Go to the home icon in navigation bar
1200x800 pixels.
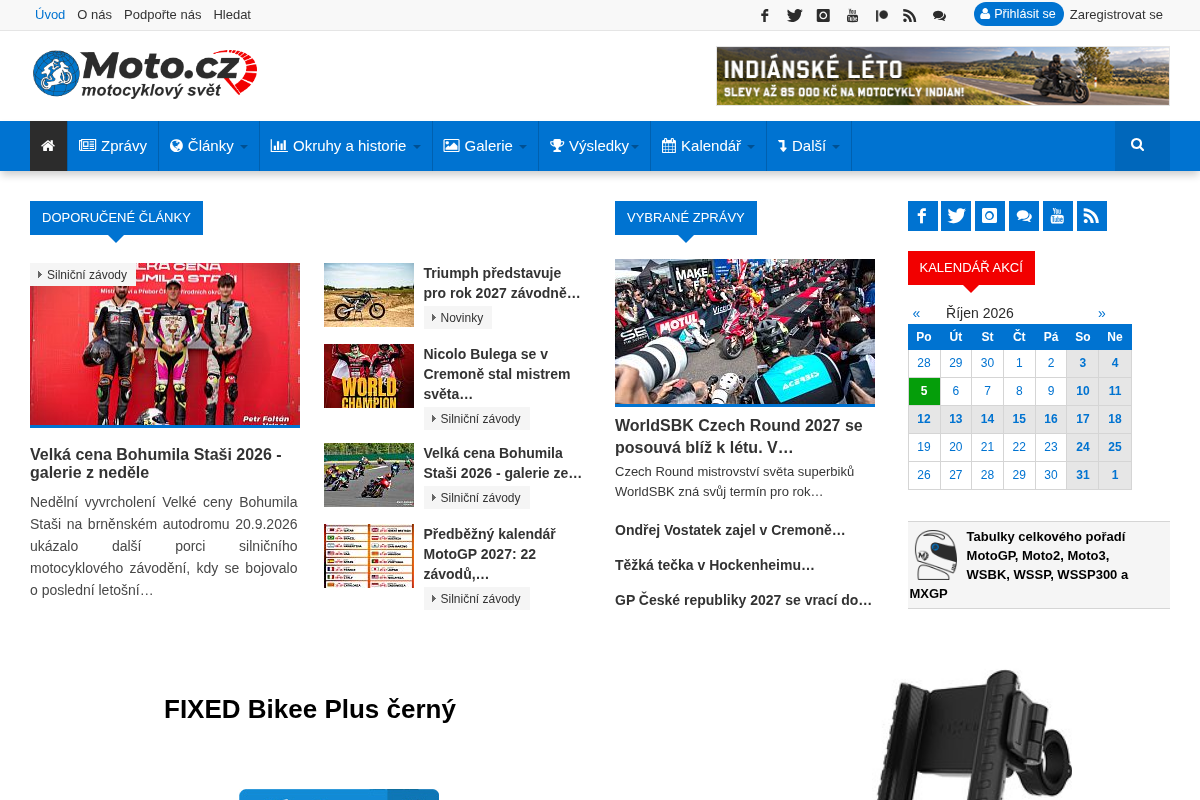48,146
